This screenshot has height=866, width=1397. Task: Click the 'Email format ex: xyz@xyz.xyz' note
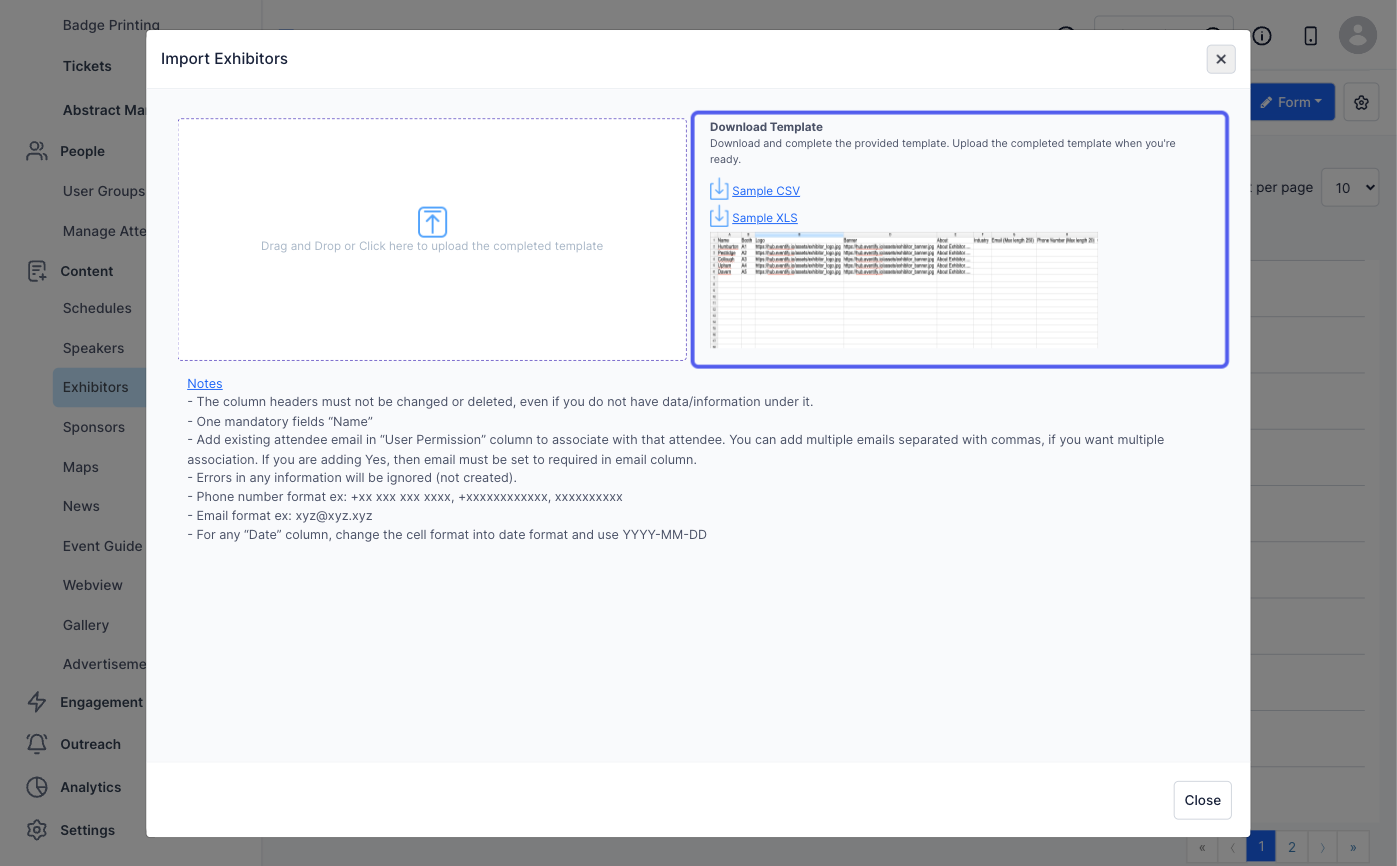(x=280, y=516)
